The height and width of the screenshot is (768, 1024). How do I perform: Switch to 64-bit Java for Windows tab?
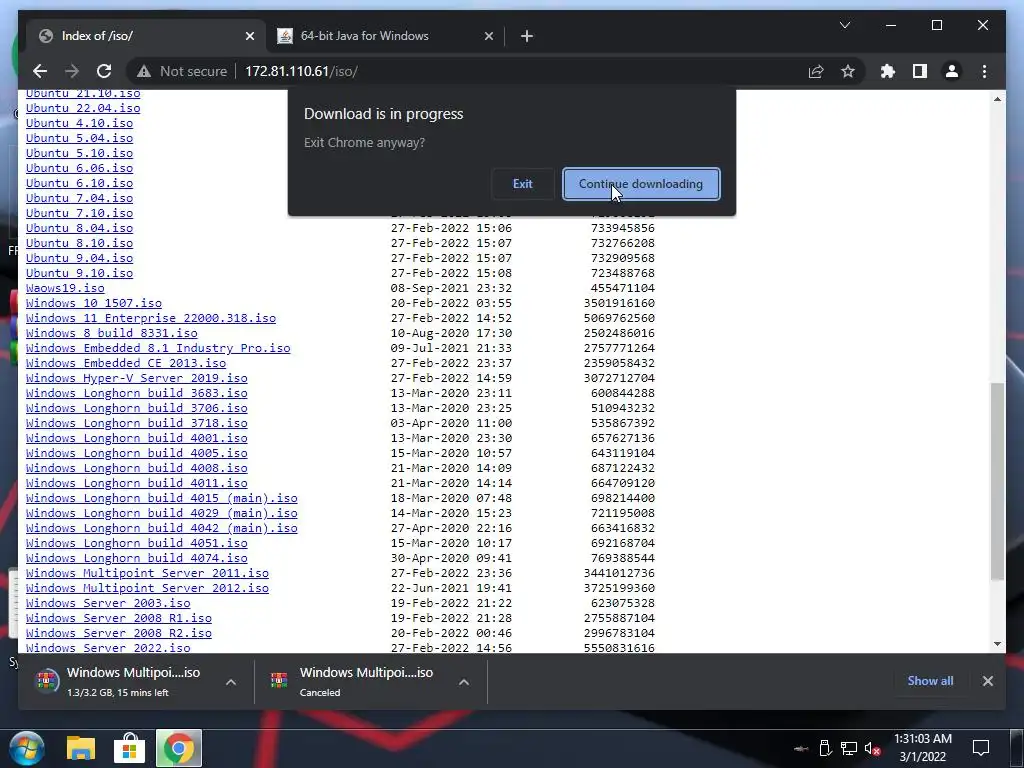click(386, 36)
